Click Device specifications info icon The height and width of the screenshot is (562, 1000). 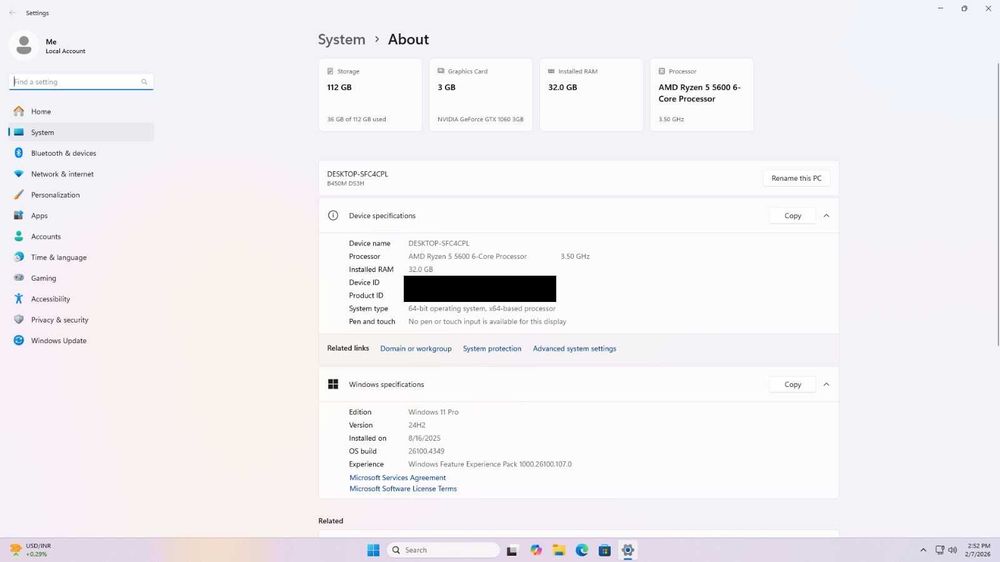click(x=333, y=216)
